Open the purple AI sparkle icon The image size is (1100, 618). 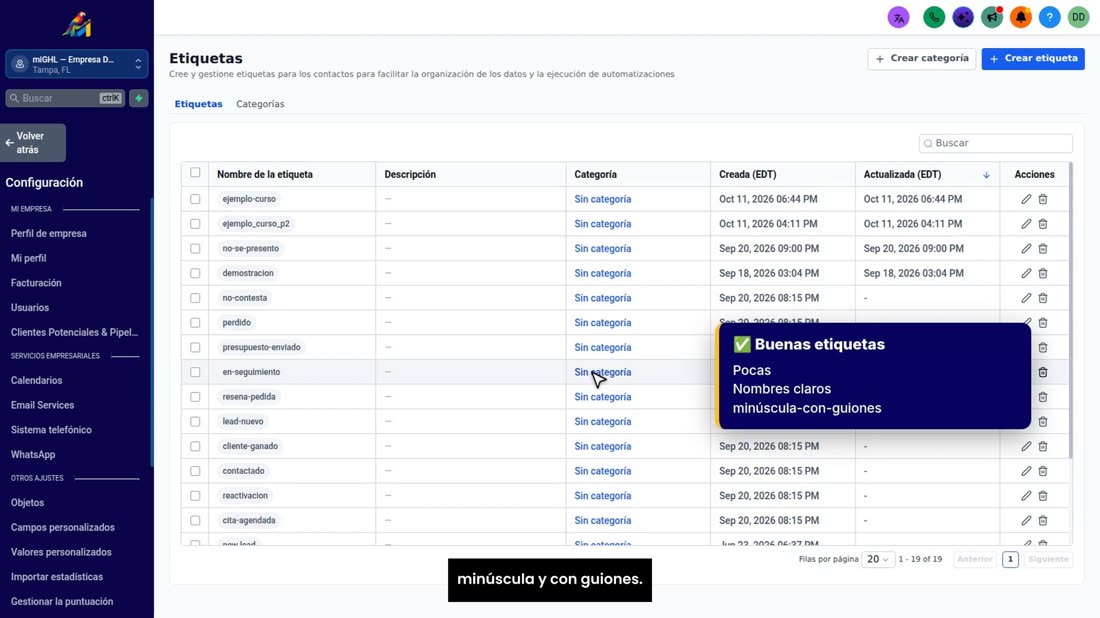tap(963, 18)
